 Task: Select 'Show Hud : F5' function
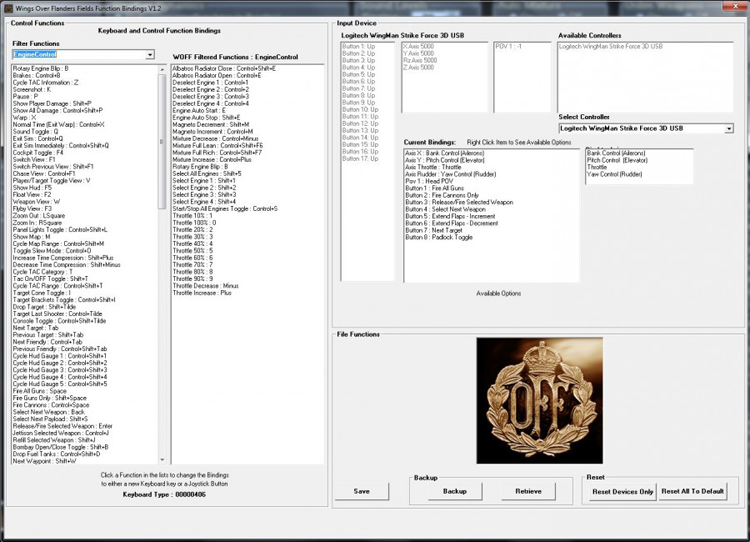click(32, 188)
